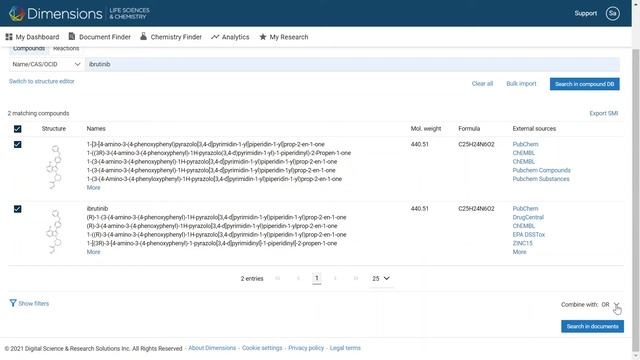The image size is (640, 360).
Task: Click the Clear all link
Action: click(482, 84)
